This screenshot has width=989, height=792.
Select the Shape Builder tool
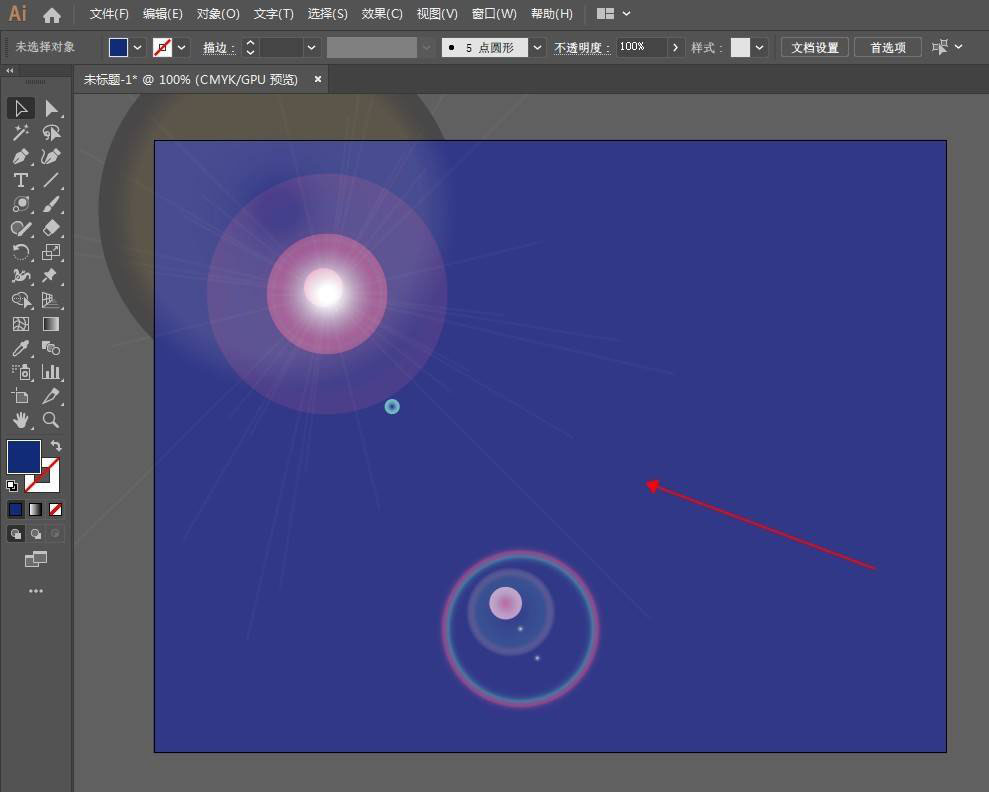tap(21, 300)
